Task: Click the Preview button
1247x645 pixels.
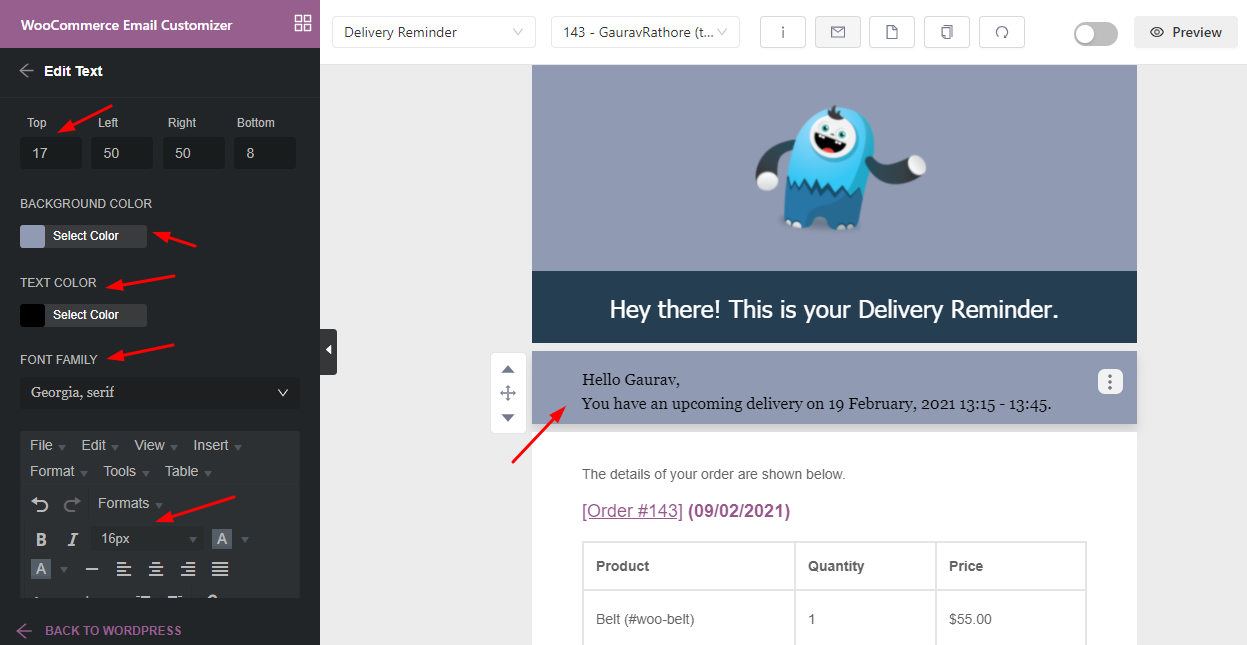Action: 1185,32
